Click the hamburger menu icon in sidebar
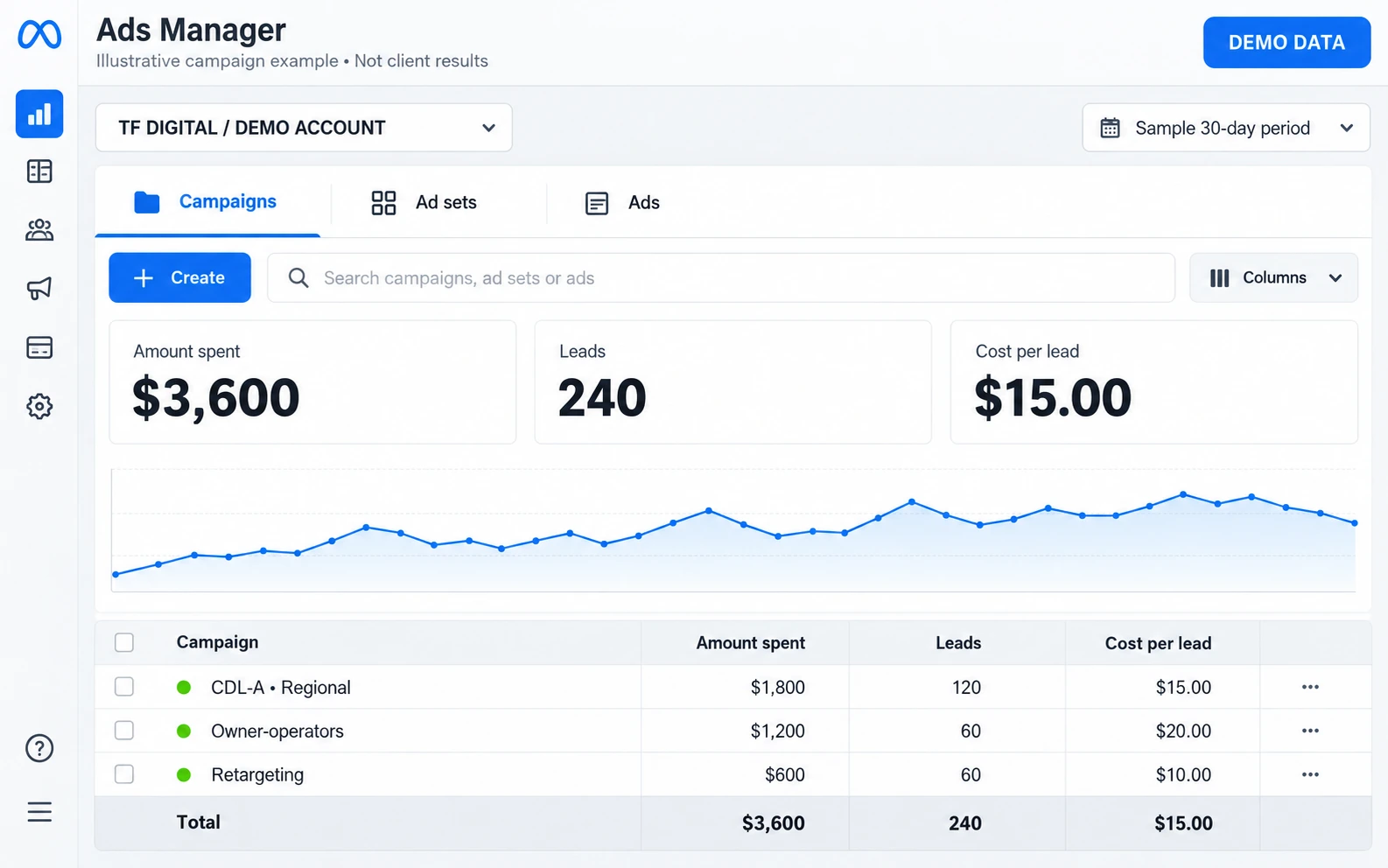This screenshot has width=1388, height=868. point(39,812)
